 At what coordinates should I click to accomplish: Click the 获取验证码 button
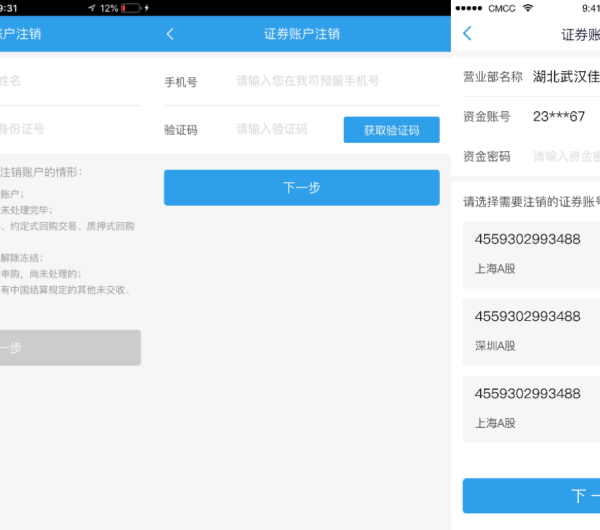pos(391,130)
